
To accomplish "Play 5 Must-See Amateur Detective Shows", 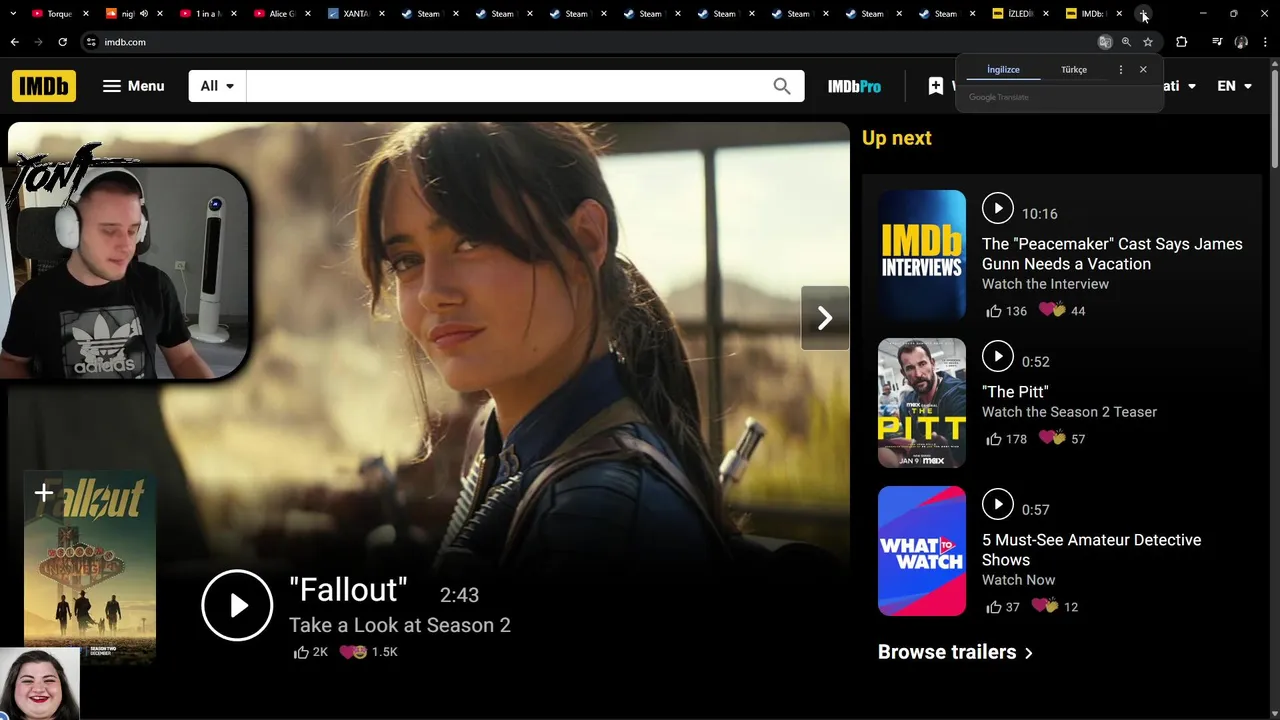I will 997,504.
